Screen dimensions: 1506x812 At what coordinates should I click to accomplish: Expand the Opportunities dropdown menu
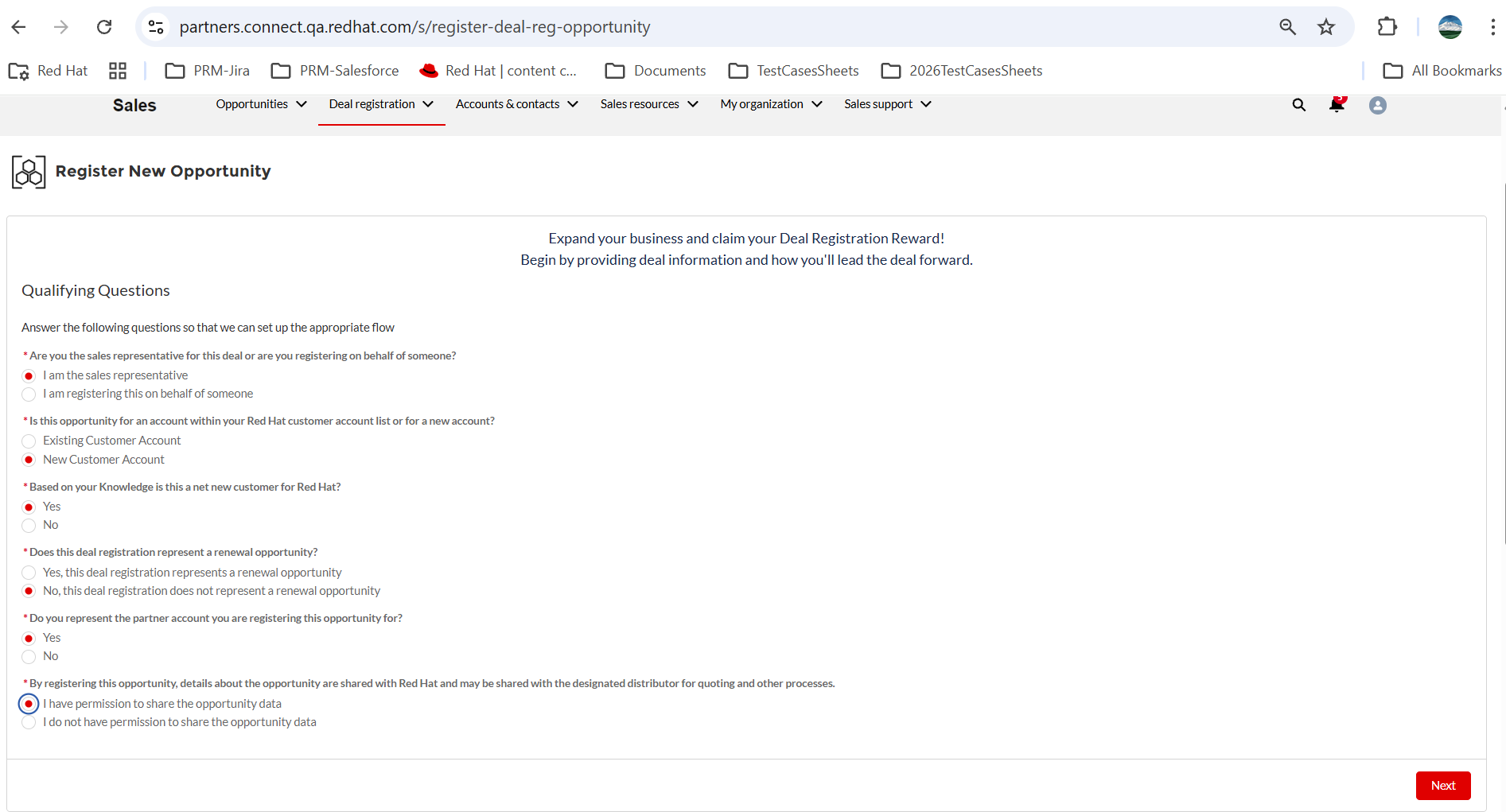pos(261,104)
